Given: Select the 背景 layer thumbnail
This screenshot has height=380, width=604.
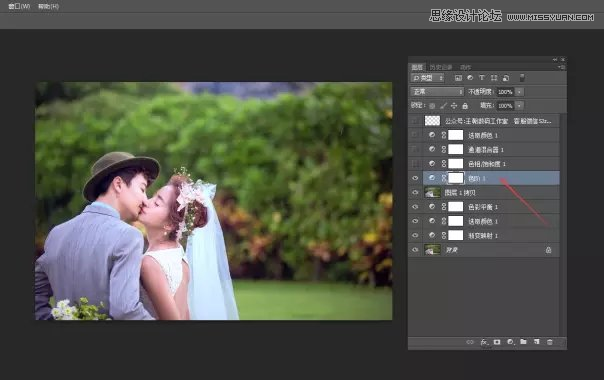Looking at the screenshot, I should click(432, 250).
